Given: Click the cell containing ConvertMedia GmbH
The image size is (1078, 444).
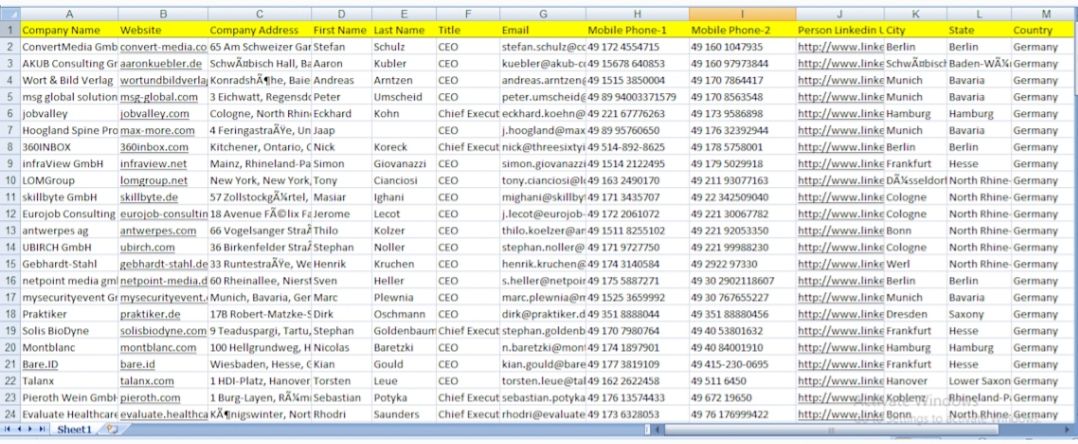Looking at the screenshot, I should click(69, 47).
